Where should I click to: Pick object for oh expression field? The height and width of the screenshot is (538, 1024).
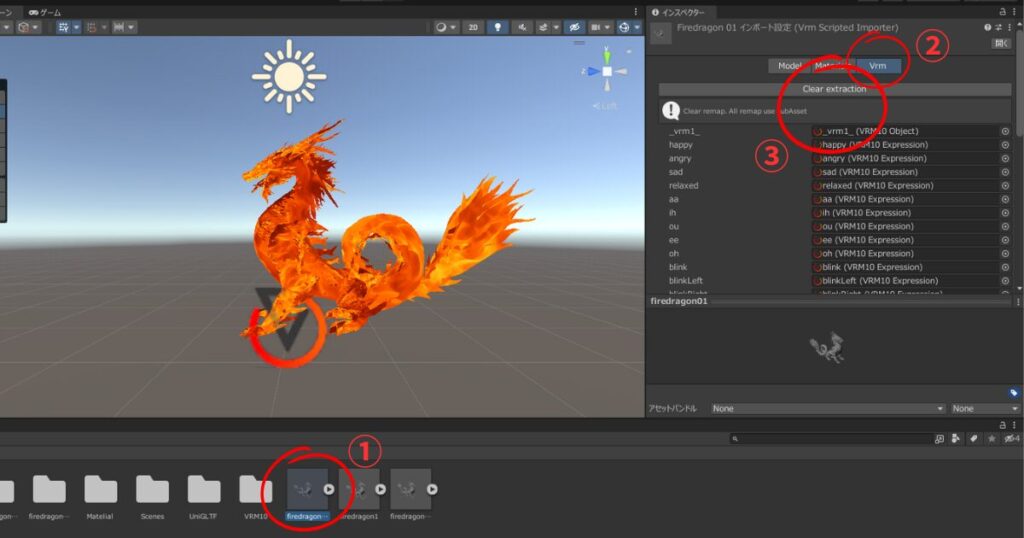(1005, 253)
